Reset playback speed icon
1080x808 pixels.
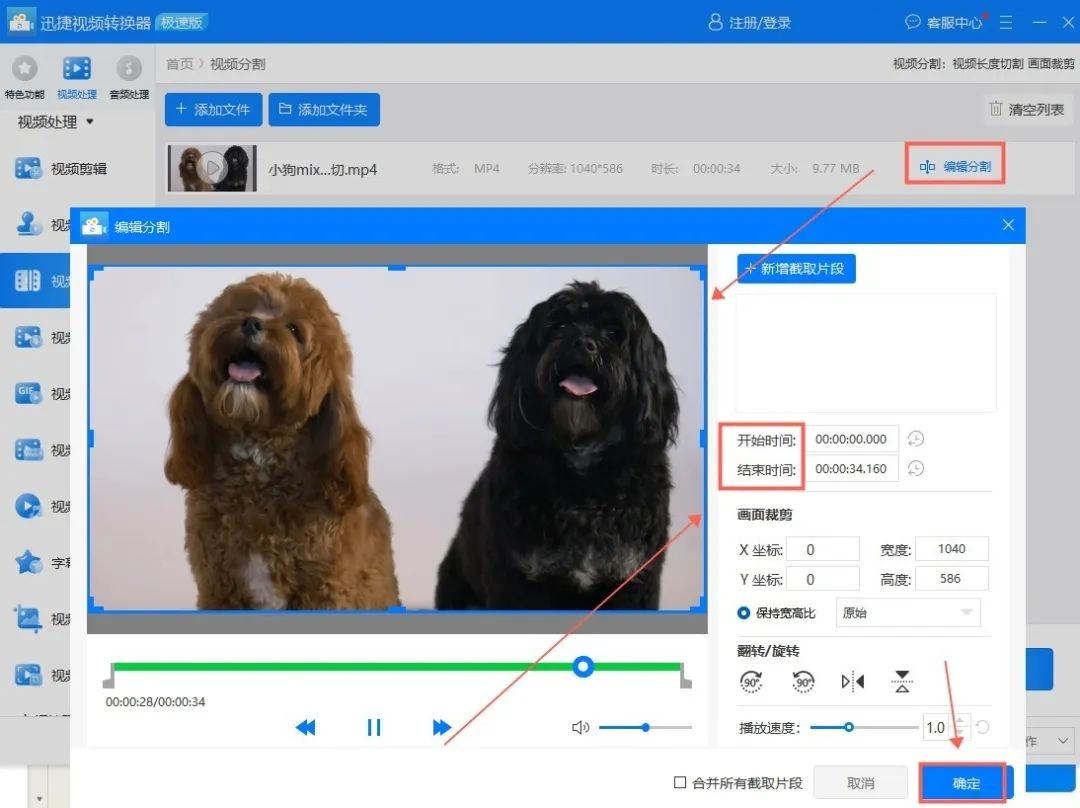[x=983, y=728]
